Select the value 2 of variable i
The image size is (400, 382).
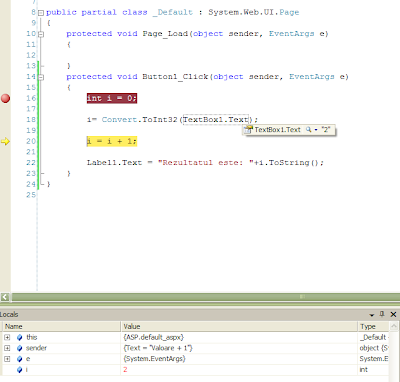point(125,370)
